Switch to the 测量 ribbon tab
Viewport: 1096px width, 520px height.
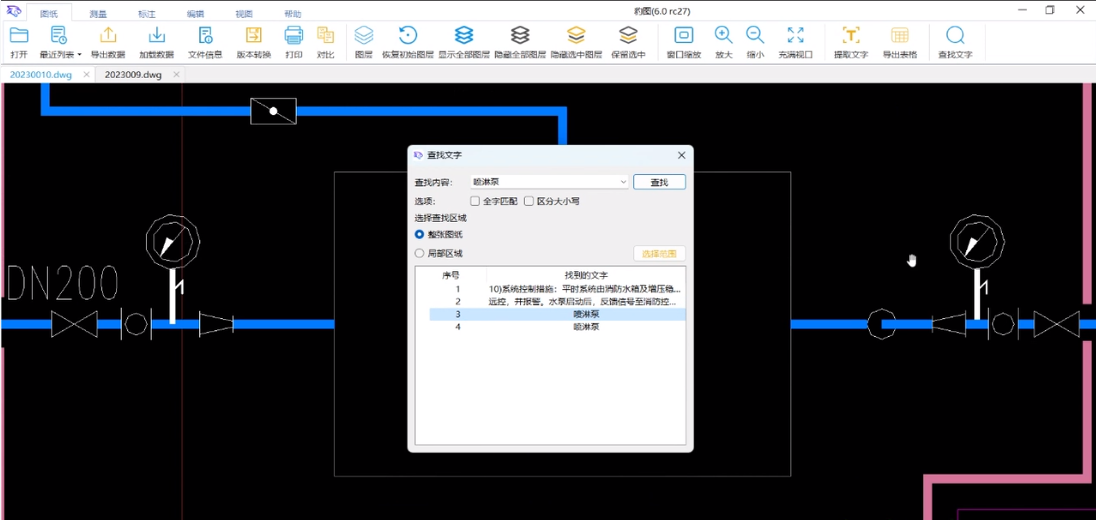point(99,13)
